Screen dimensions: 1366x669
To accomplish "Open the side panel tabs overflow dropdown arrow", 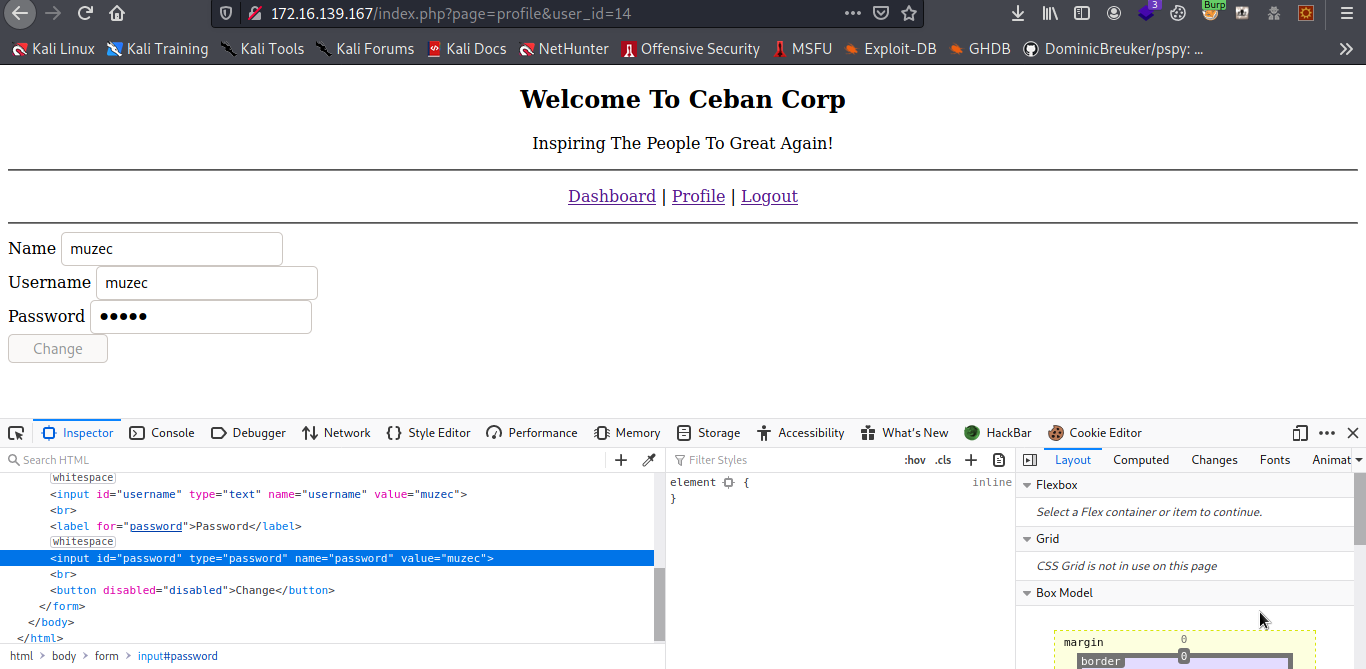I will 1358,460.
